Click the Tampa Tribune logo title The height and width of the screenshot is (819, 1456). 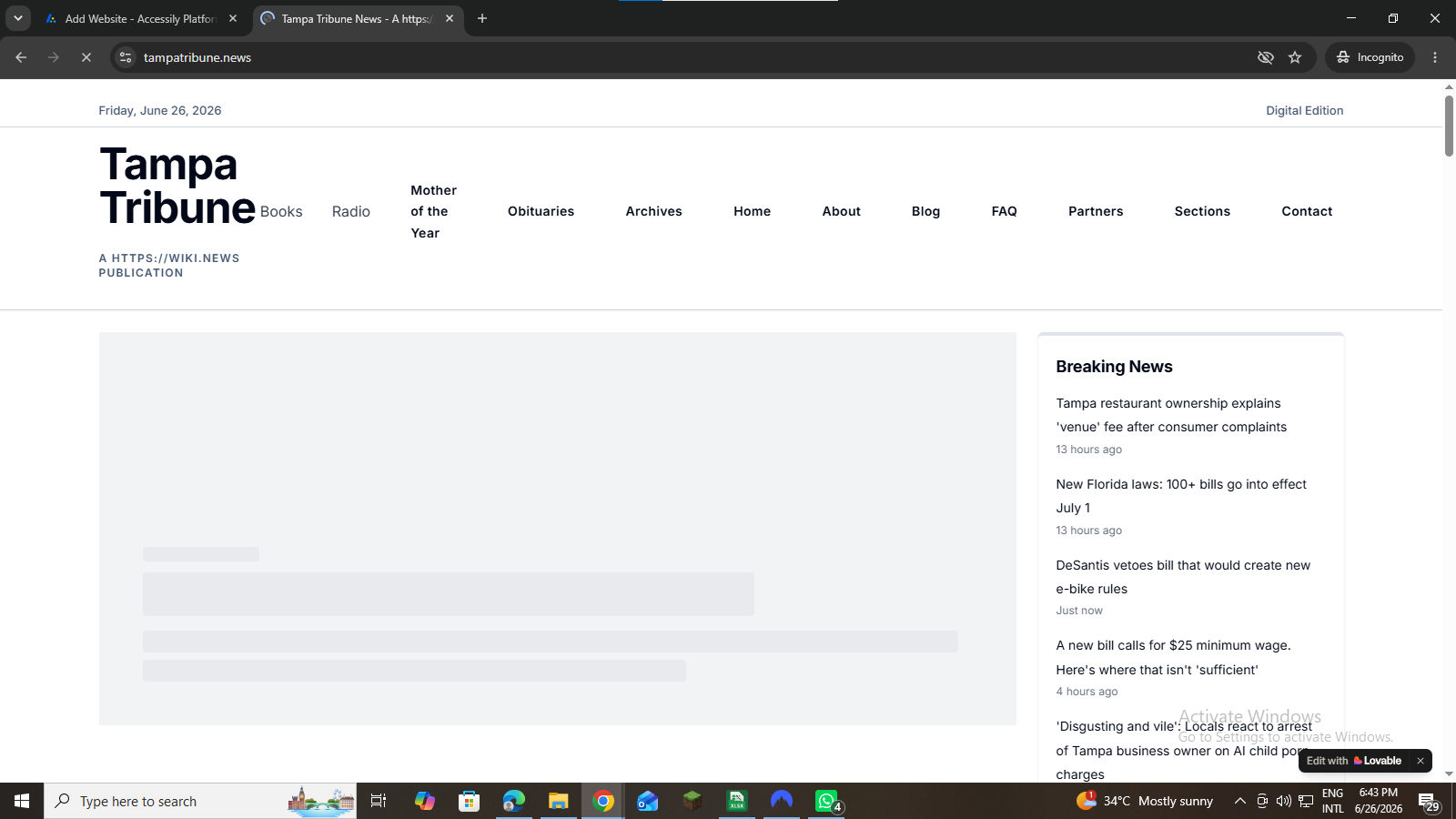[x=177, y=186]
